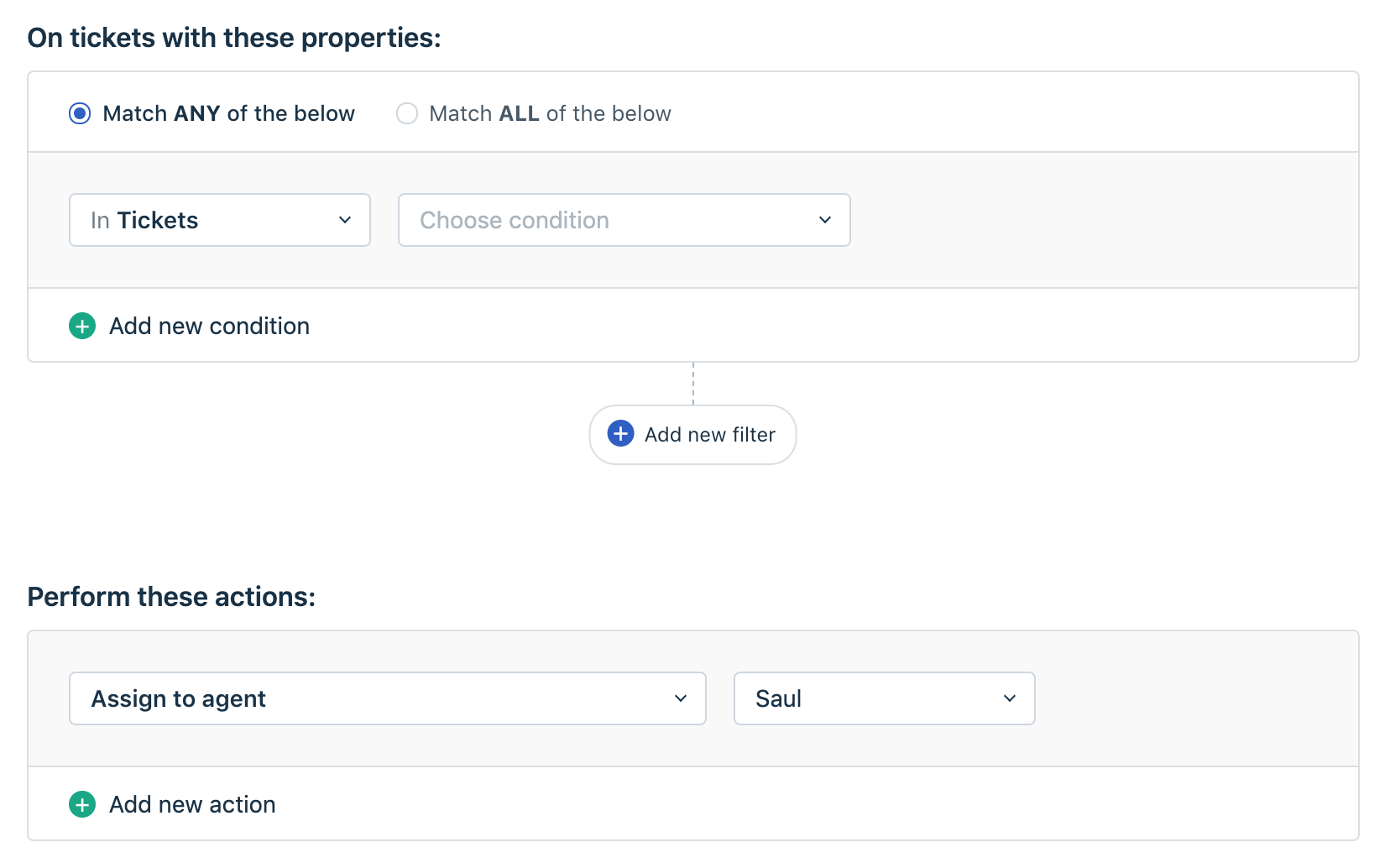The height and width of the screenshot is (868, 1390).
Task: Click the green plus icon beside Add new action
Action: pyautogui.click(x=82, y=804)
